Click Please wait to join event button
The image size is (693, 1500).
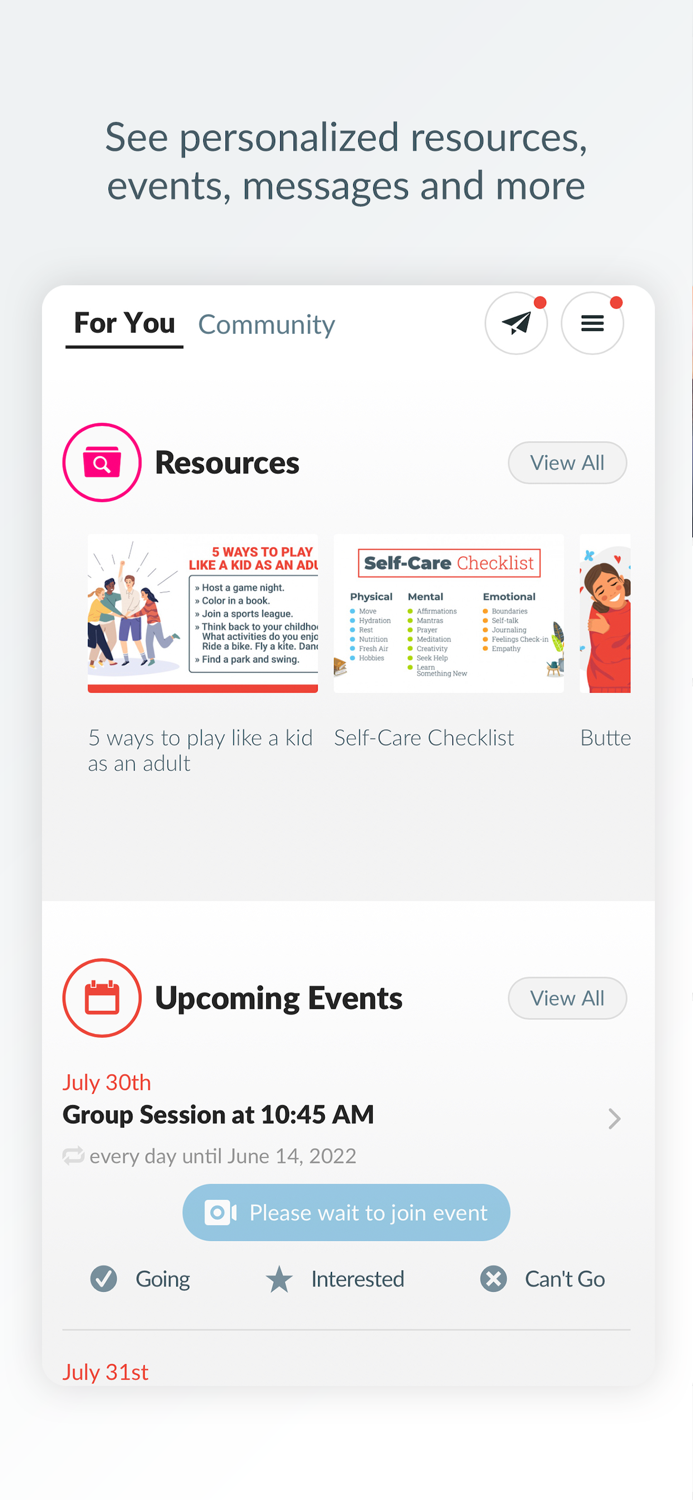pos(346,1213)
